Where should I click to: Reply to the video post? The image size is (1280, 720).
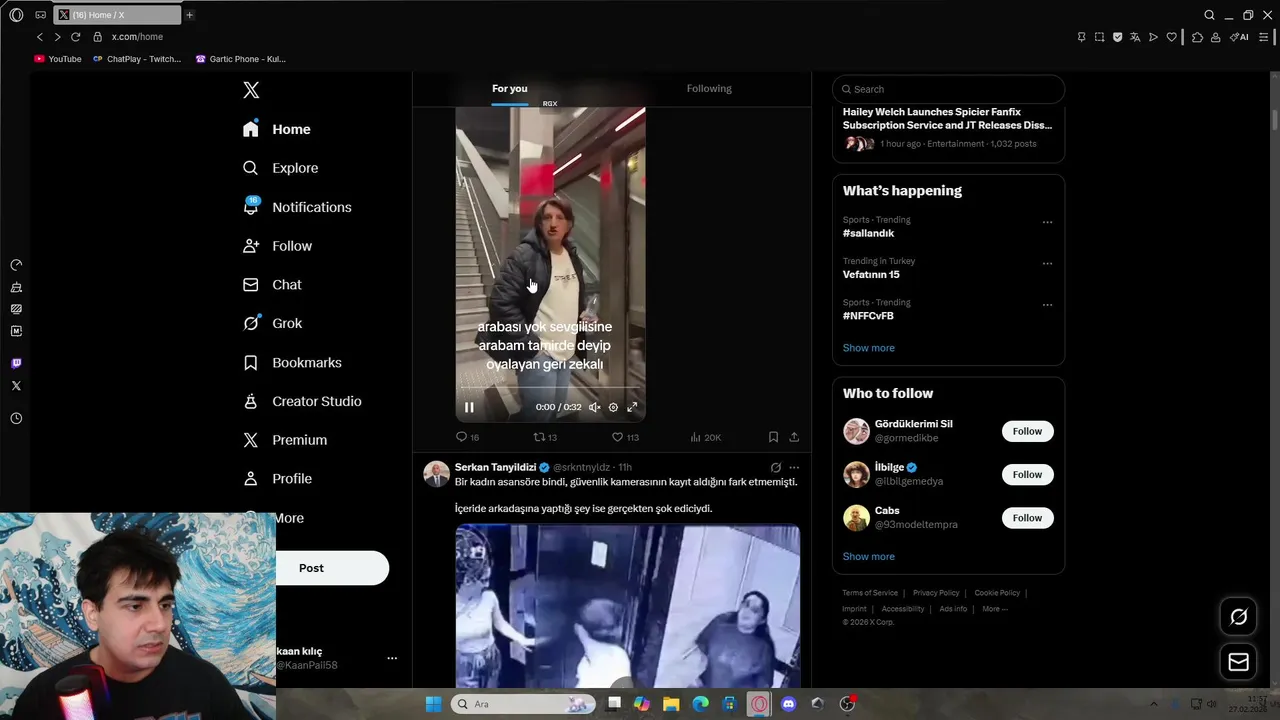coord(467,437)
